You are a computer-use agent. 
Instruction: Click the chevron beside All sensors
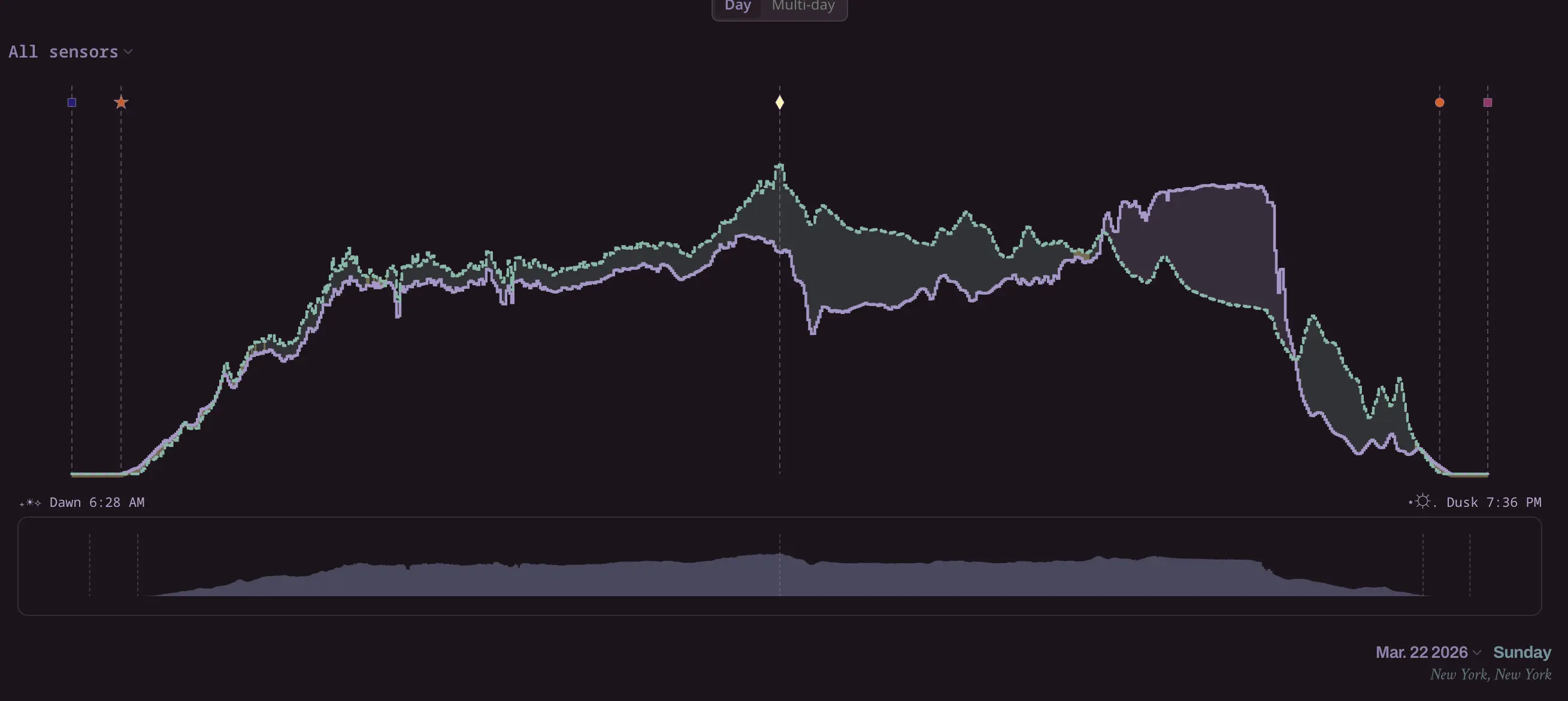tap(128, 52)
